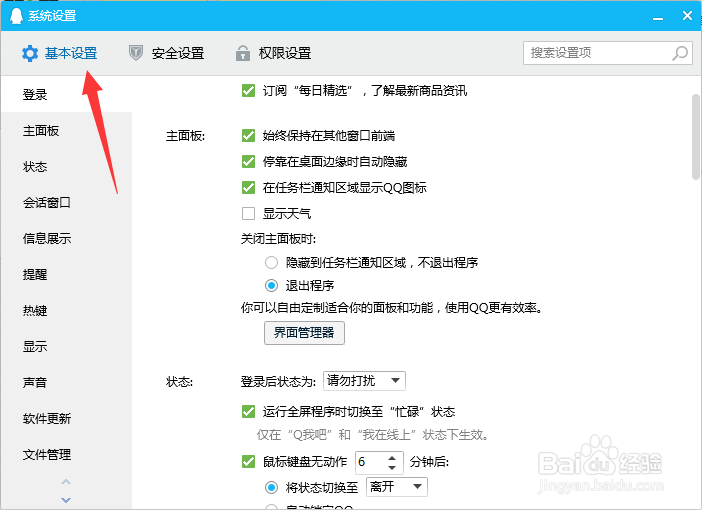Image resolution: width=702 pixels, height=510 pixels.
Task: Go to 状态 in the sidebar
Action: click(x=66, y=167)
